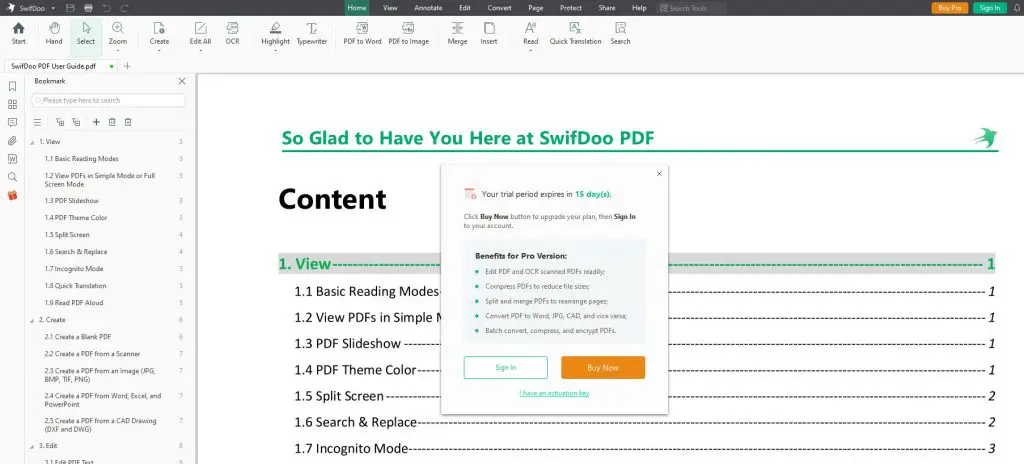
Task: Click Sign In in the trial dialog
Action: click(505, 367)
